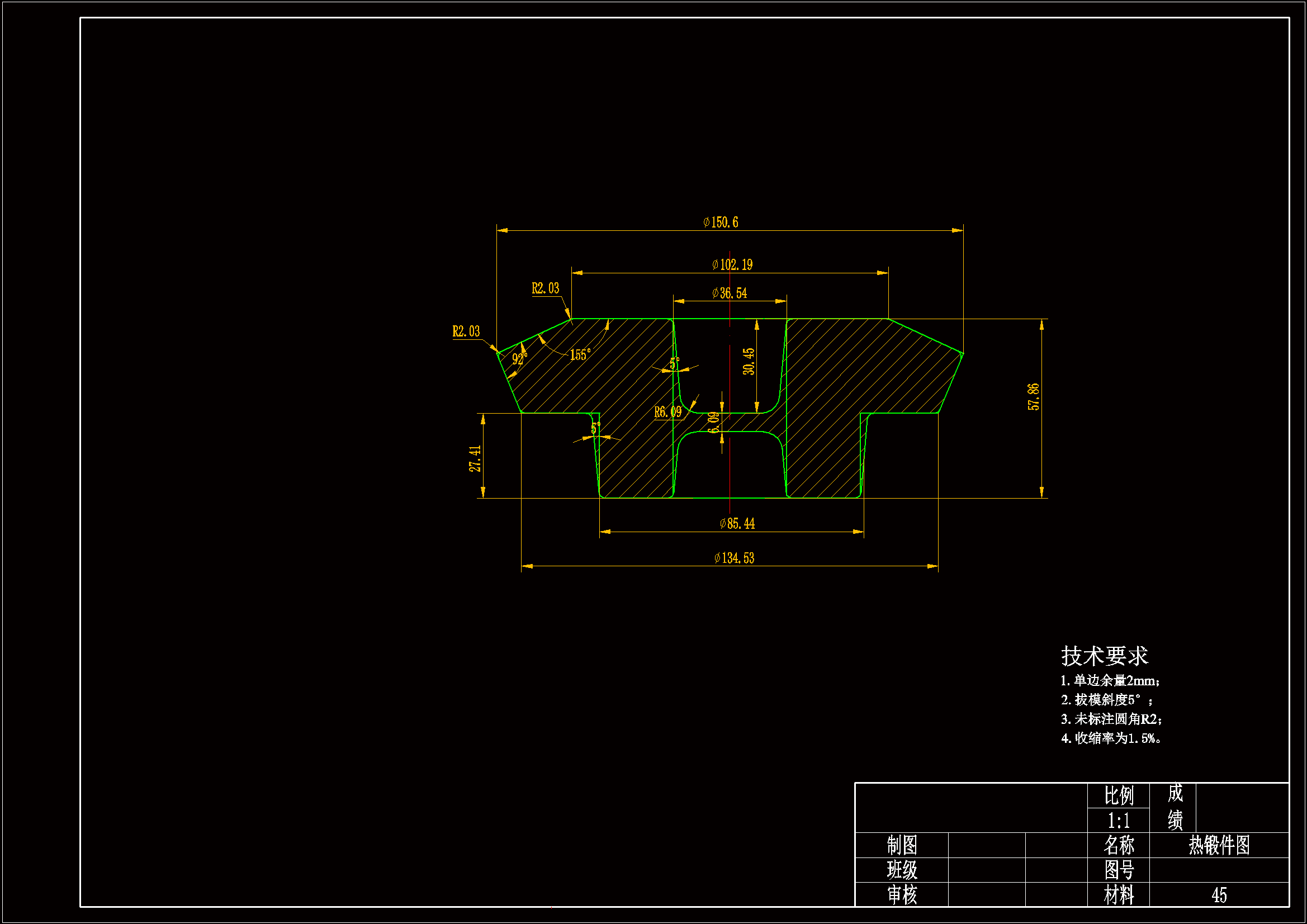Click the 制图 title block label
Viewport: 1307px width, 924px height.
[902, 845]
